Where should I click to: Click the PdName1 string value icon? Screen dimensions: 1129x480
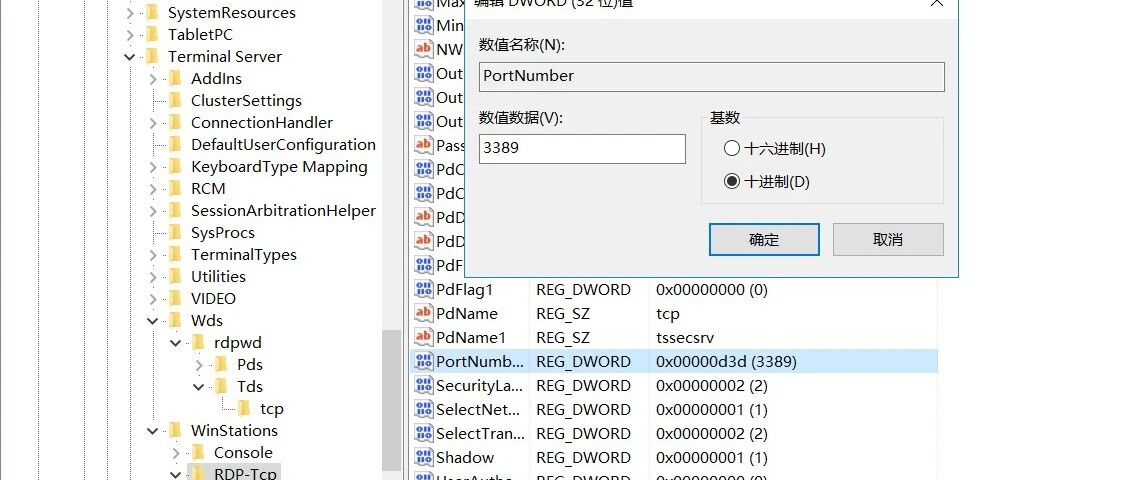point(423,338)
